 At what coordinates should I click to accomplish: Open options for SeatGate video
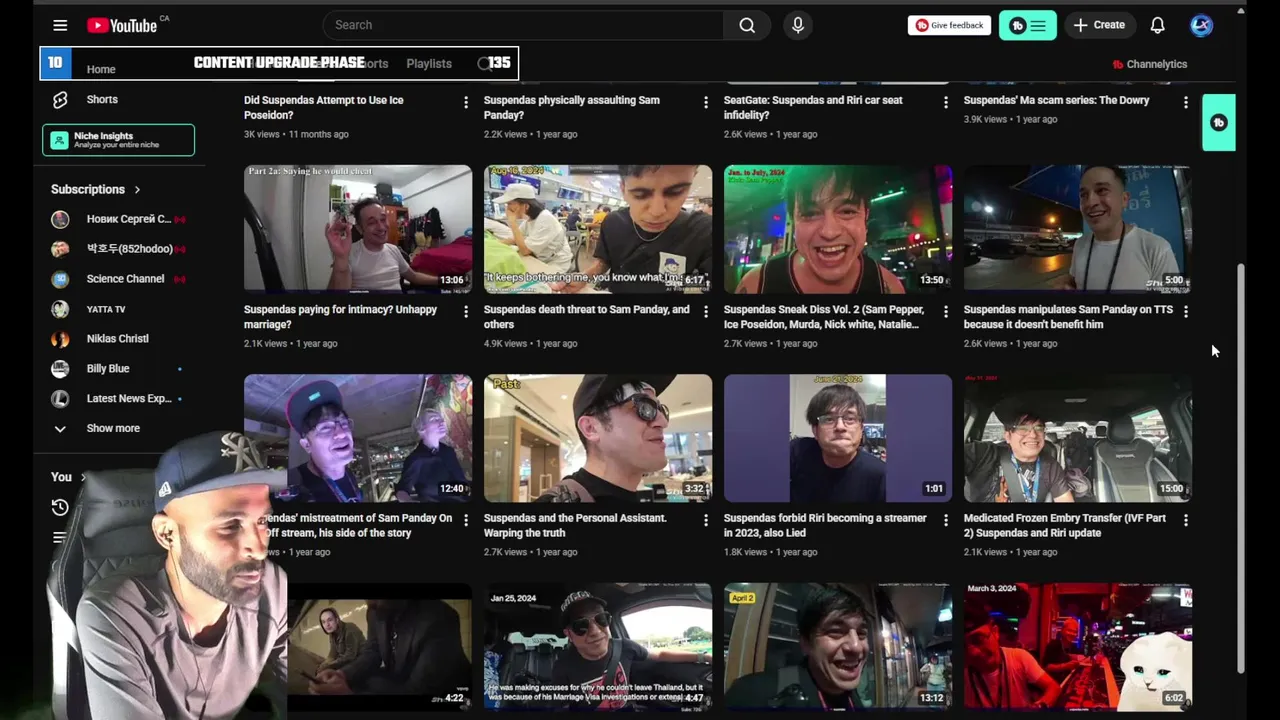pyautogui.click(x=945, y=102)
